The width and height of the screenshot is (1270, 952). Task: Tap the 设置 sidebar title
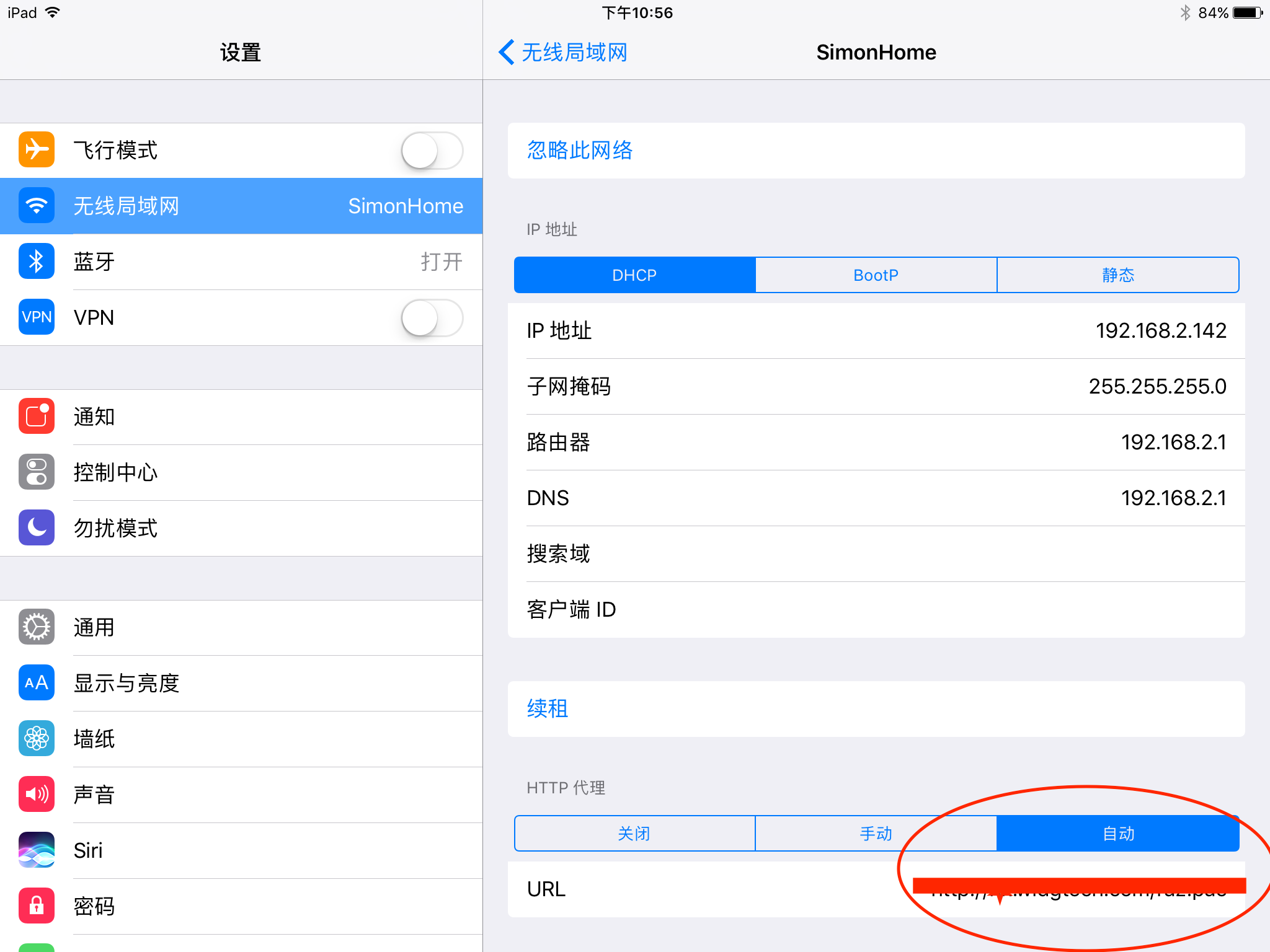click(241, 52)
